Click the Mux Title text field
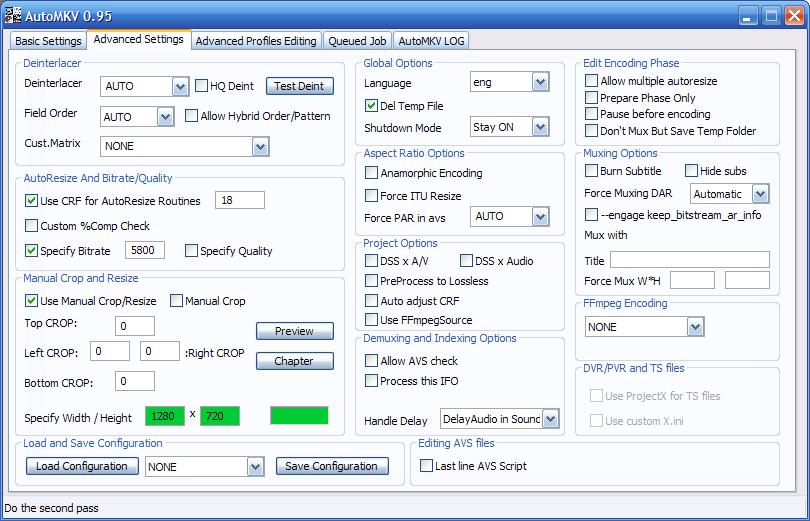The height and width of the screenshot is (521, 810). tap(690, 260)
